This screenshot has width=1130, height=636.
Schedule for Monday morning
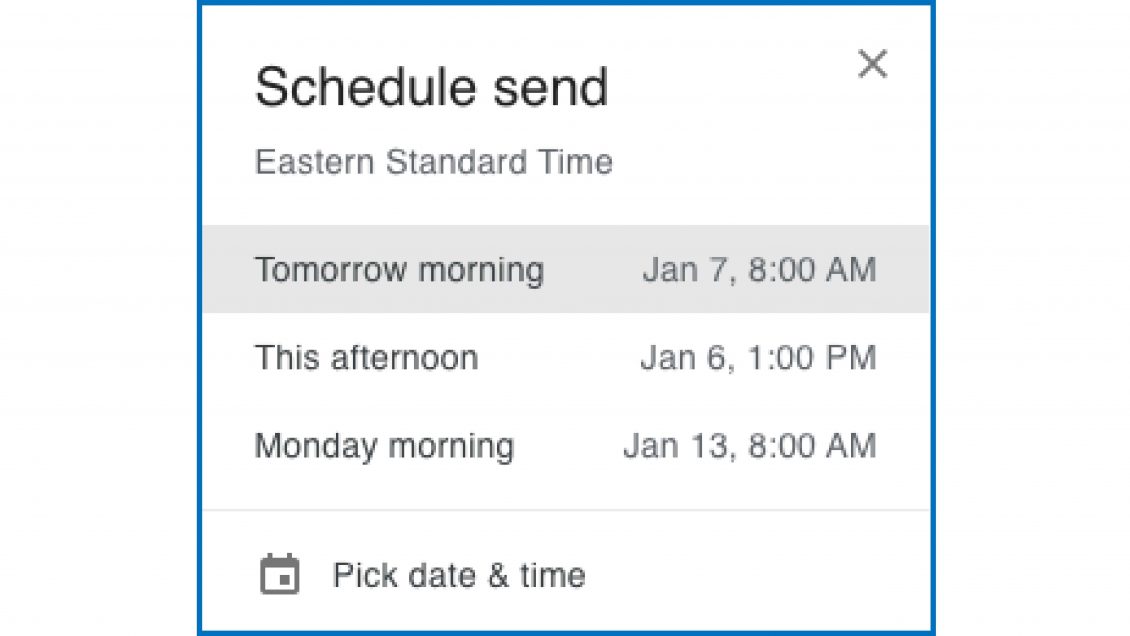click(566, 445)
